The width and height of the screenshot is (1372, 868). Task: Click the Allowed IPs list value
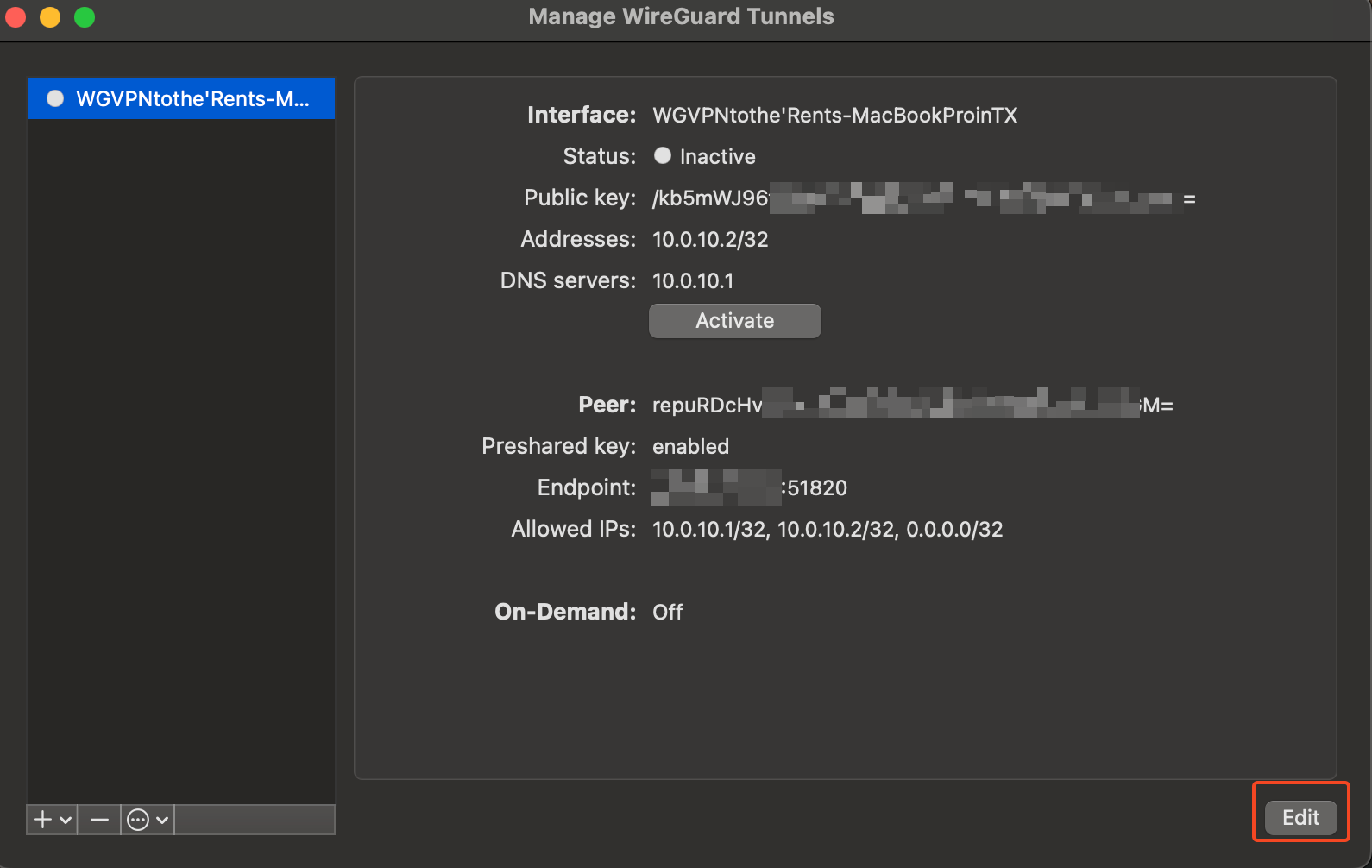tap(828, 529)
